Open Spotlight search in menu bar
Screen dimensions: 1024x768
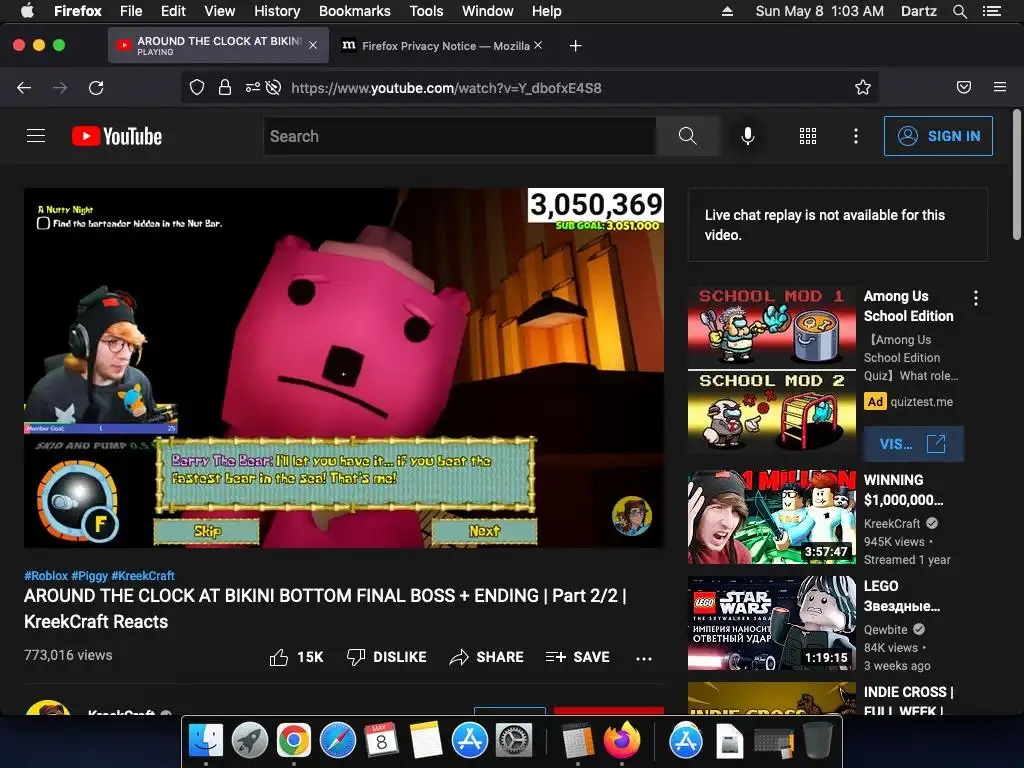coord(959,11)
